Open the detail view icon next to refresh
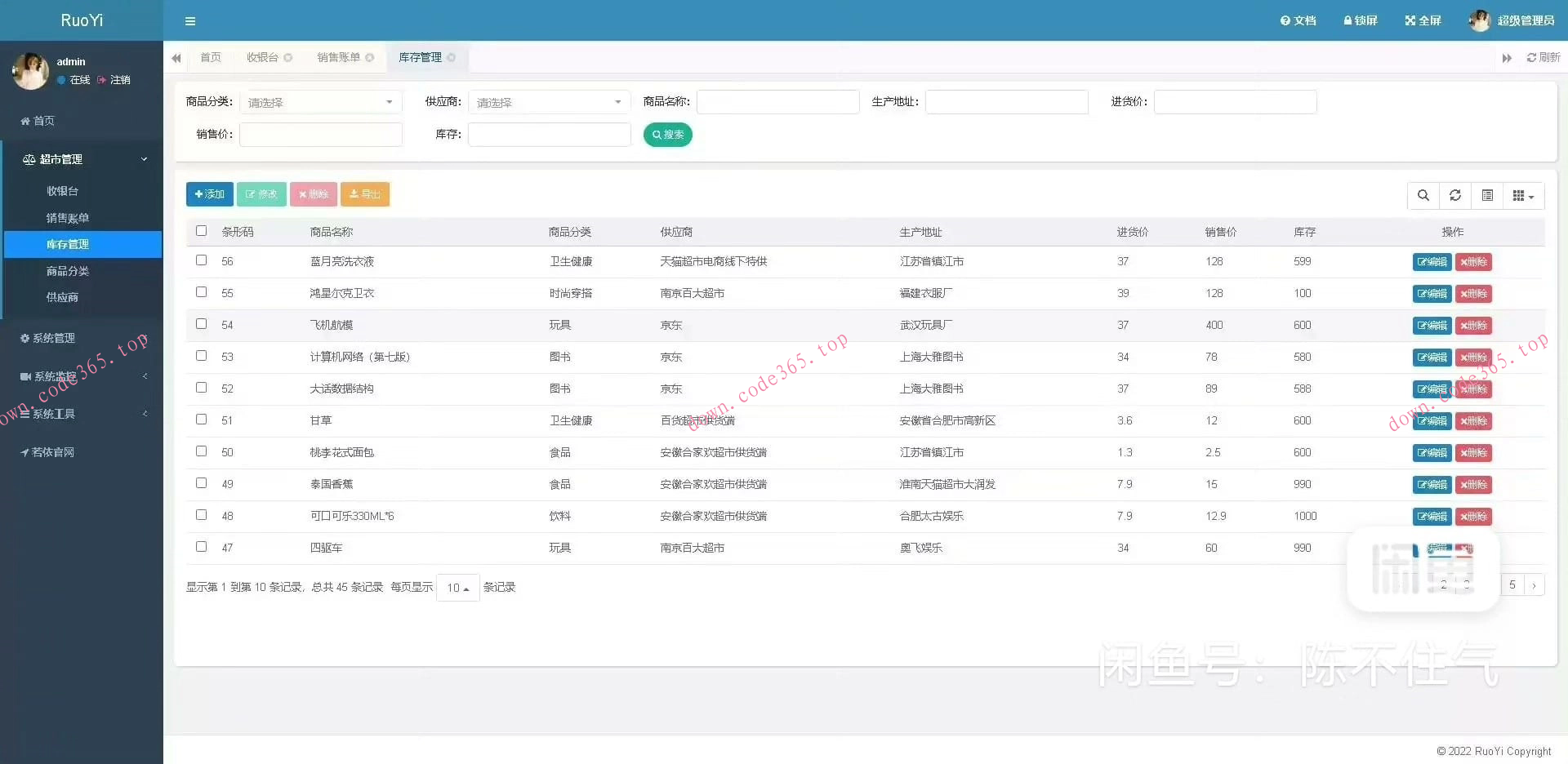 coord(1487,195)
